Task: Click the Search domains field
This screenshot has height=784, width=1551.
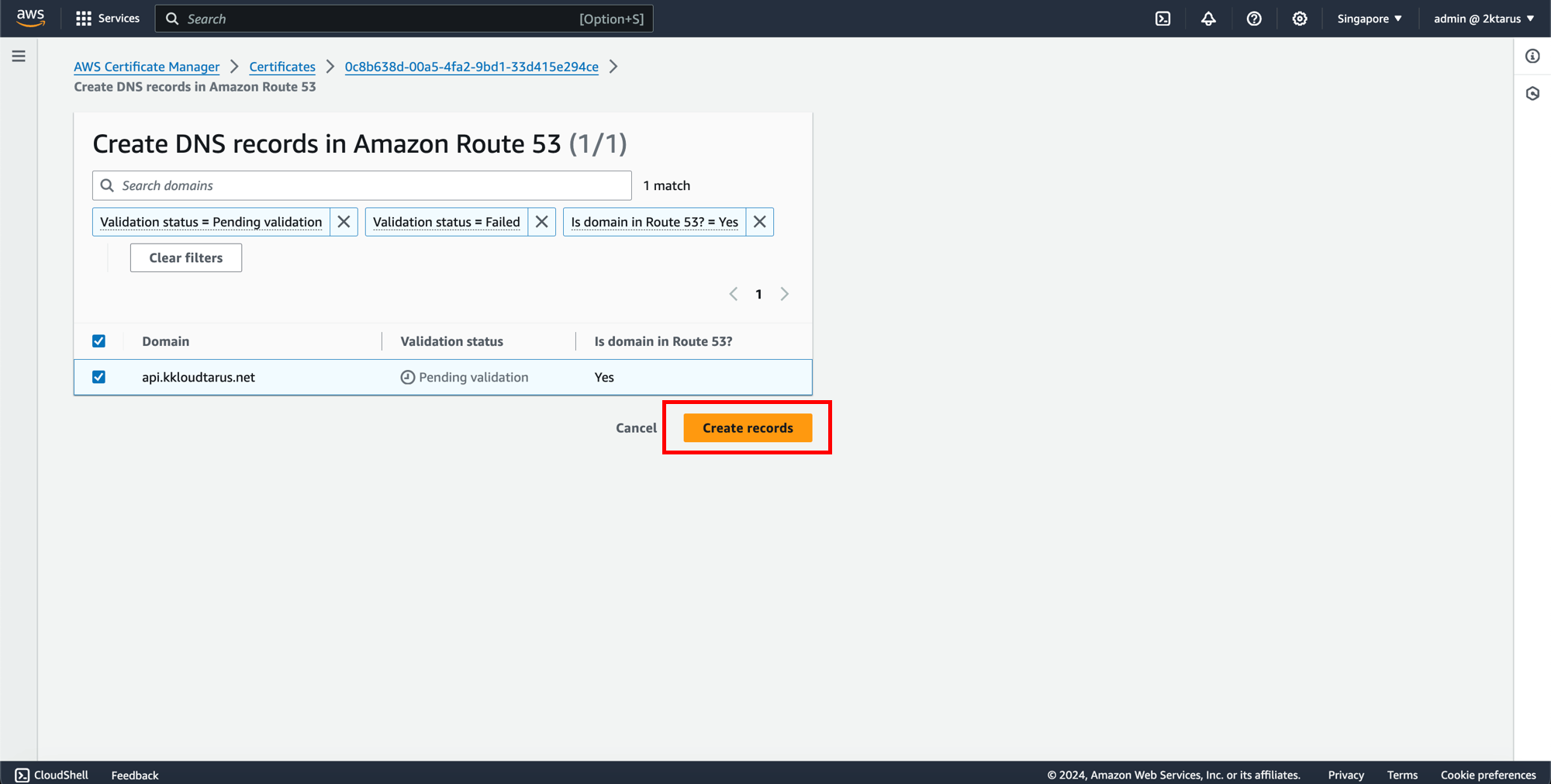Action: 362,185
